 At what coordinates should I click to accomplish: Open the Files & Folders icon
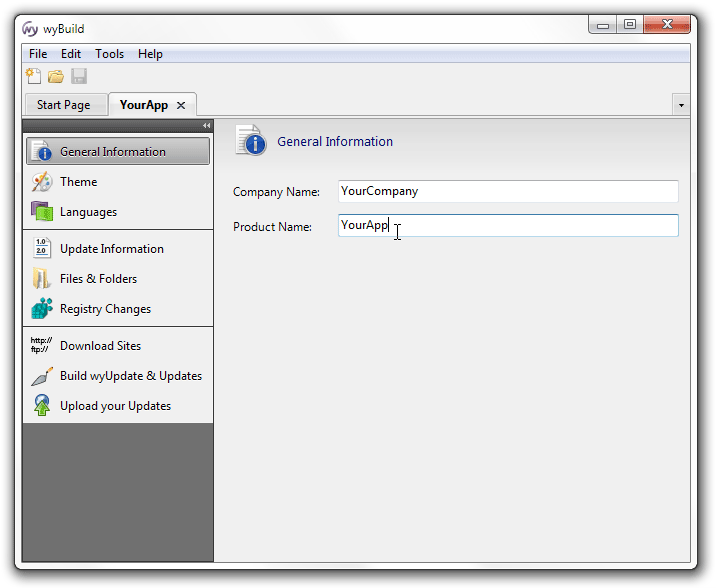coord(42,279)
